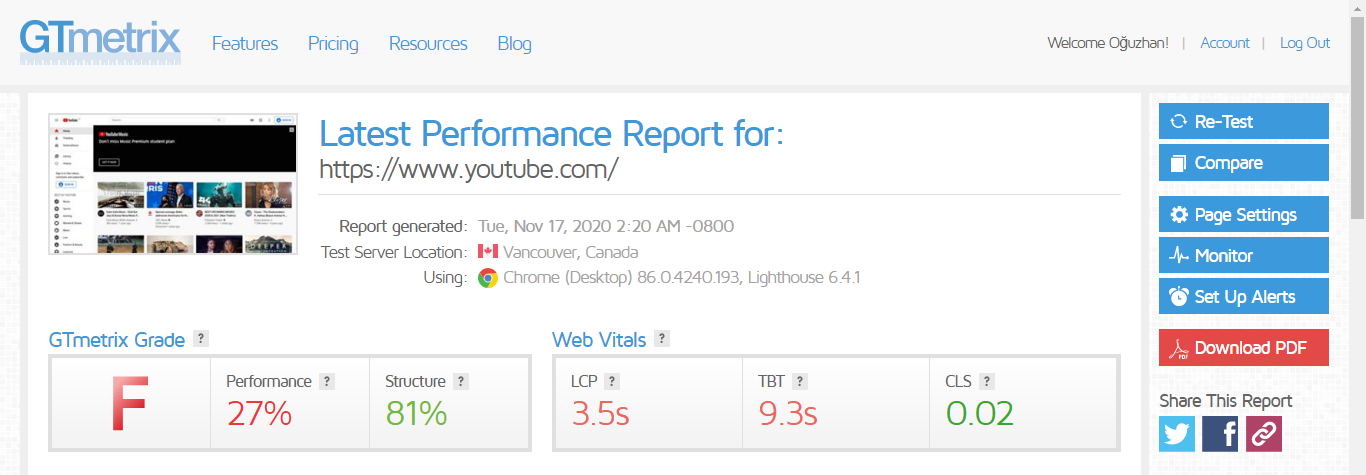Click question mark next to LCP

pos(612,381)
